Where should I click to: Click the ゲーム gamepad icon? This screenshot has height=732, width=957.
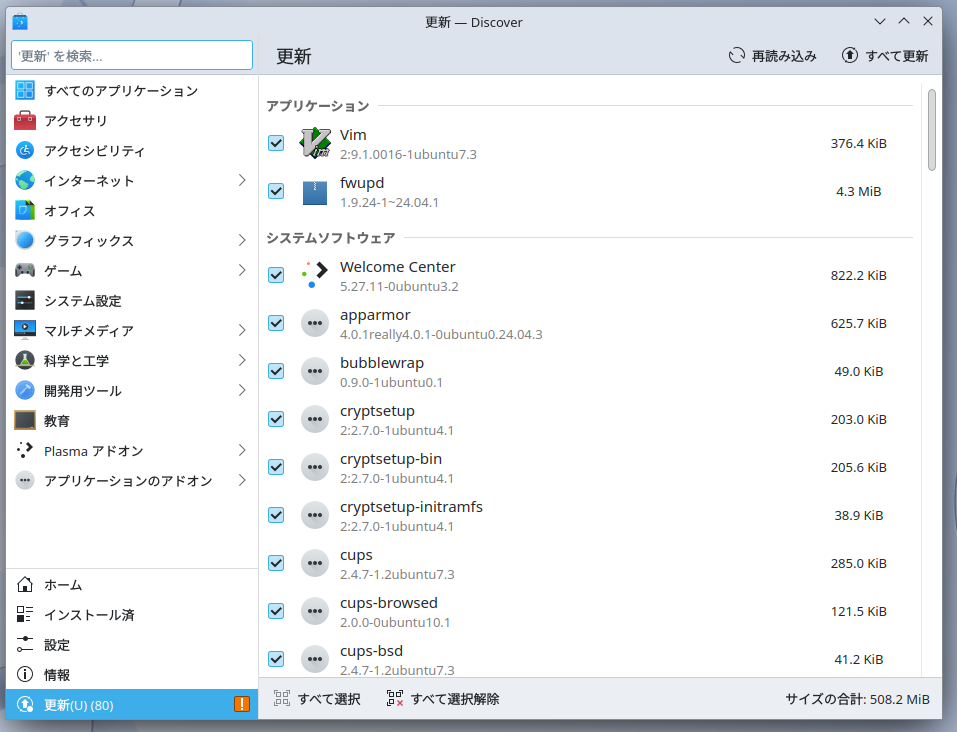[26, 271]
